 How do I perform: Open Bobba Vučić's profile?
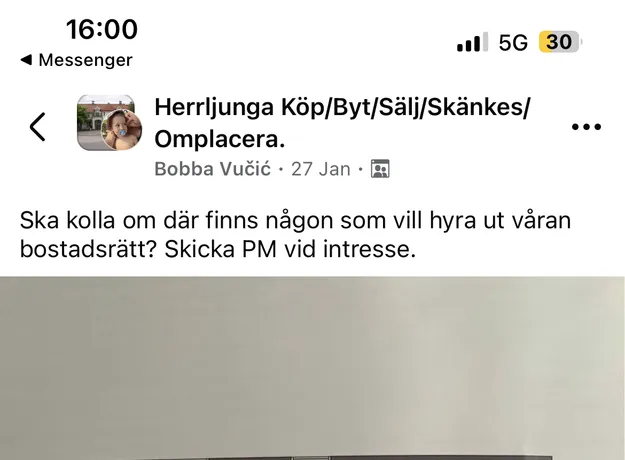coord(212,169)
